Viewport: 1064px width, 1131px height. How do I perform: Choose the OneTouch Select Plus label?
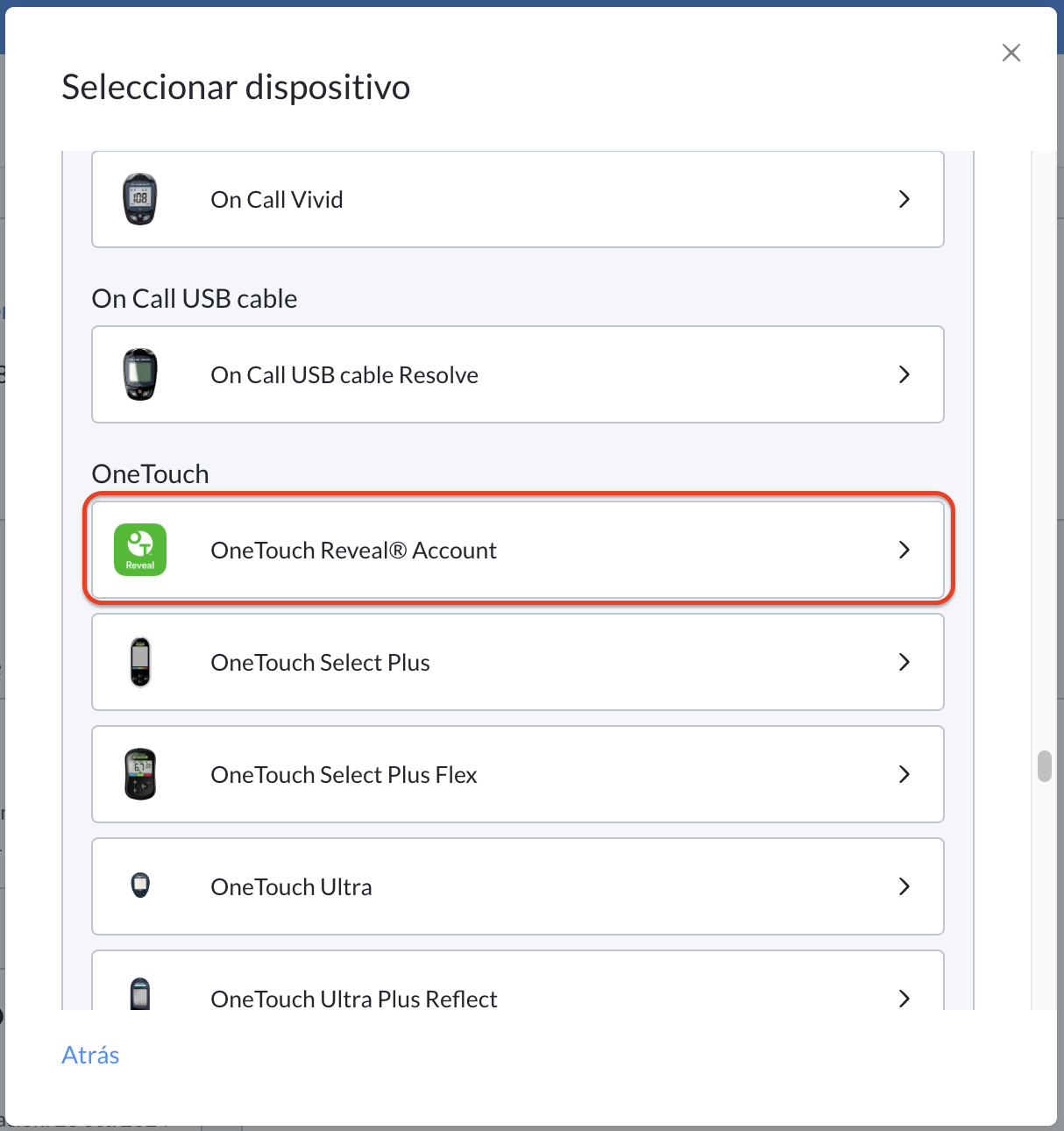coord(321,663)
